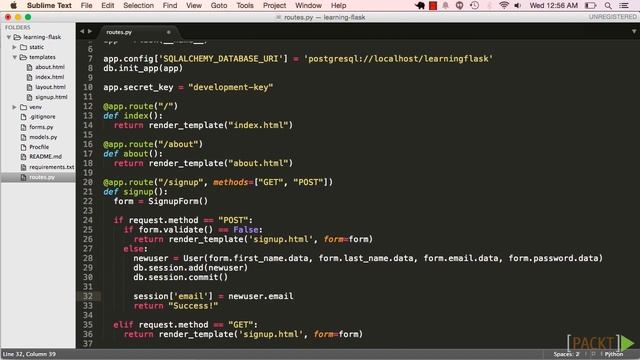The width and height of the screenshot is (640, 360).
Task: Open Procfile in sidebar
Action: coord(39,147)
